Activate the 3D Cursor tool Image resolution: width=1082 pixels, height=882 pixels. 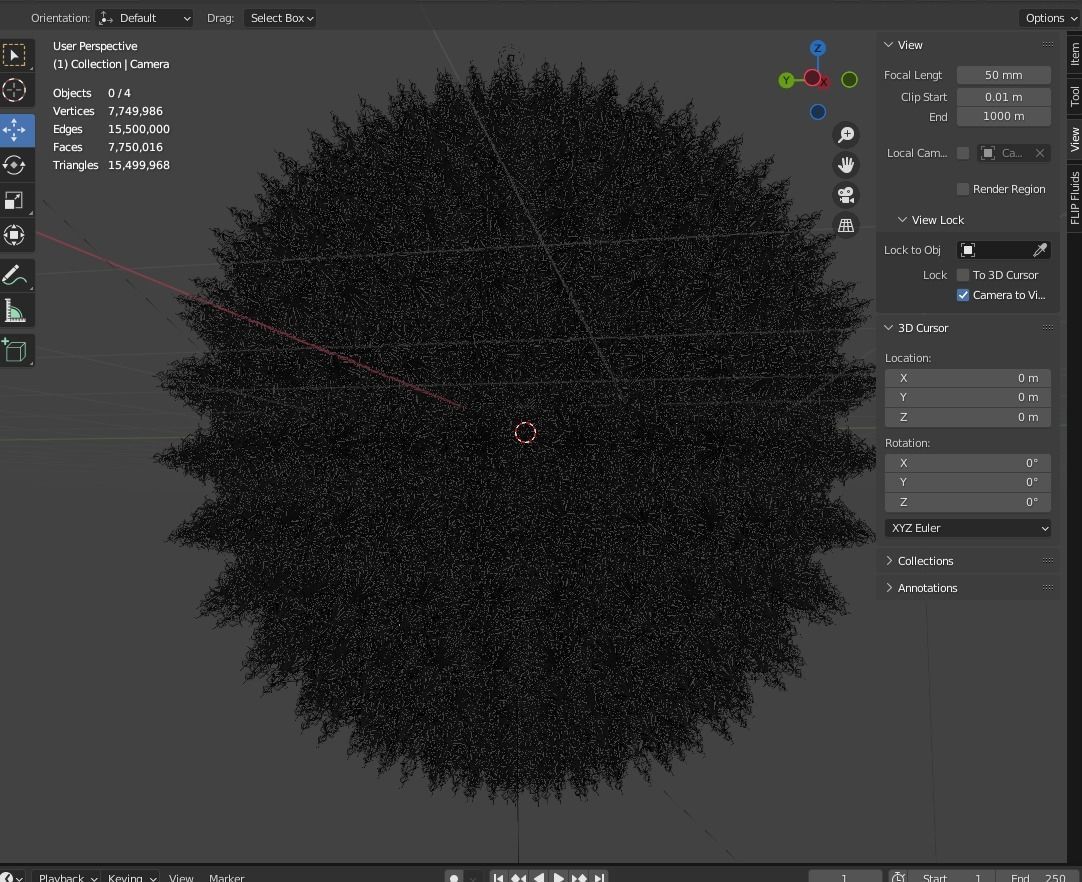tap(14, 90)
